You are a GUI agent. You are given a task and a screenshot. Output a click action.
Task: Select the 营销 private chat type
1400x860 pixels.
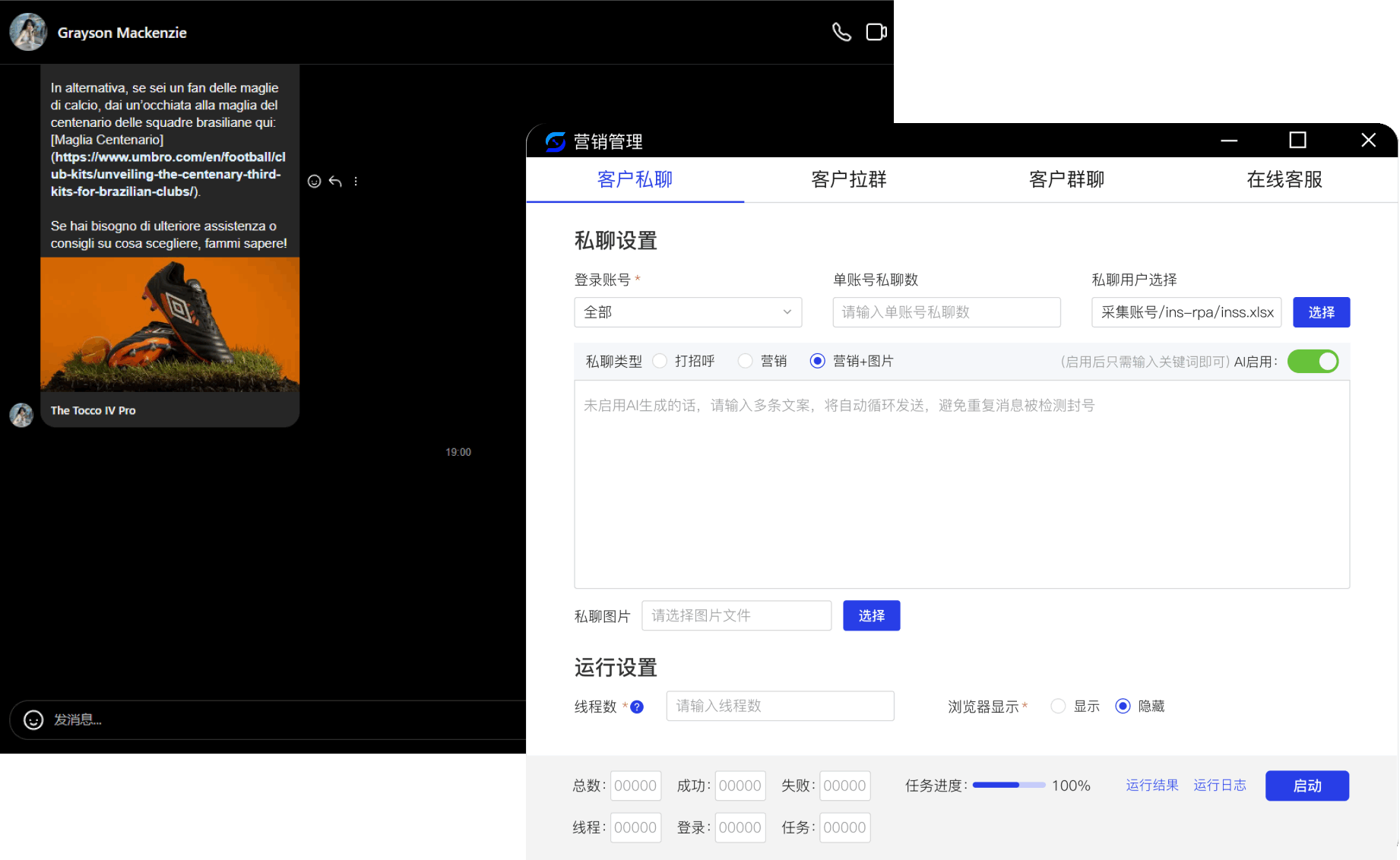(746, 361)
